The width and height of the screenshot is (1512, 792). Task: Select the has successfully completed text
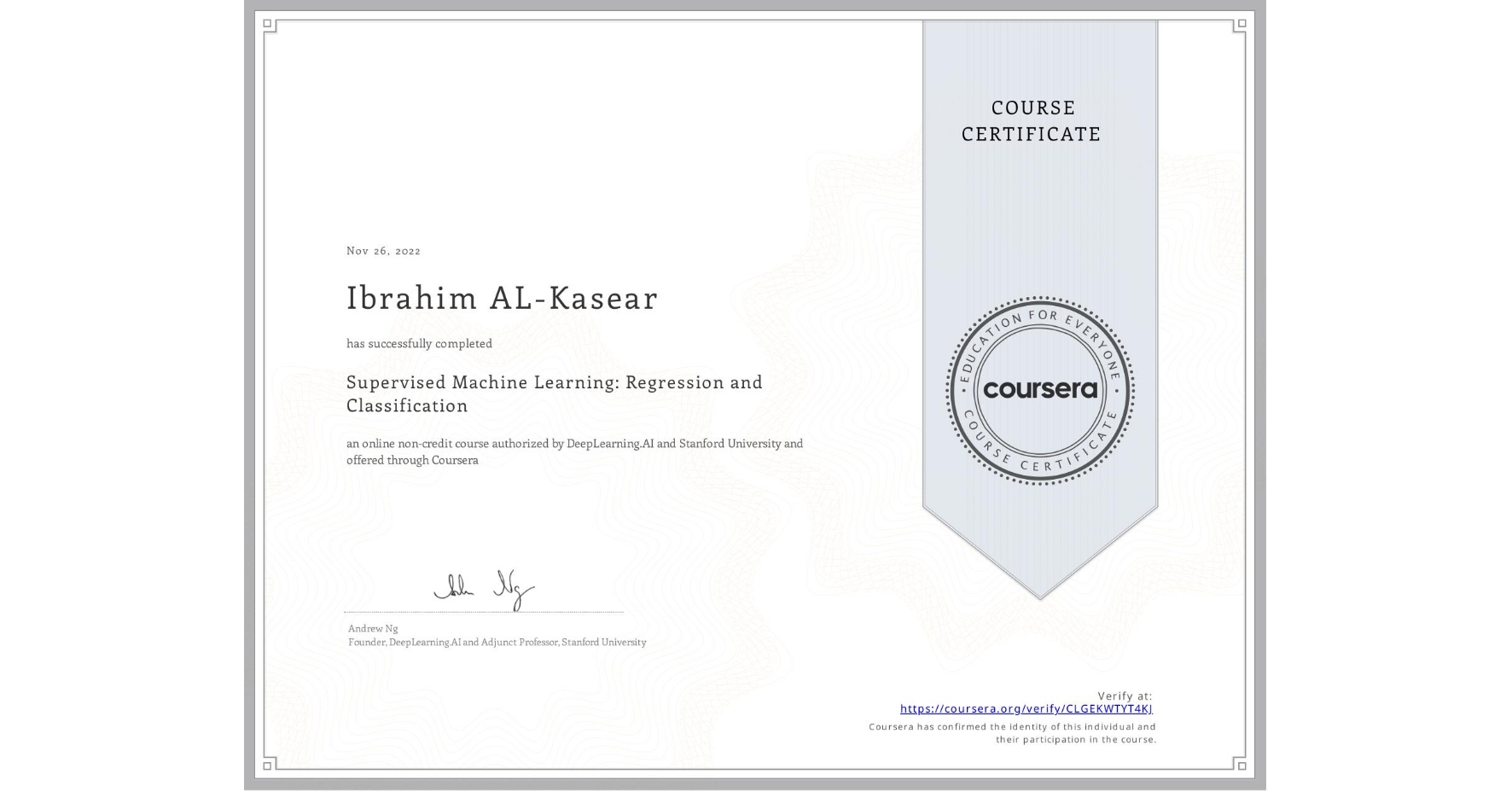(420, 343)
